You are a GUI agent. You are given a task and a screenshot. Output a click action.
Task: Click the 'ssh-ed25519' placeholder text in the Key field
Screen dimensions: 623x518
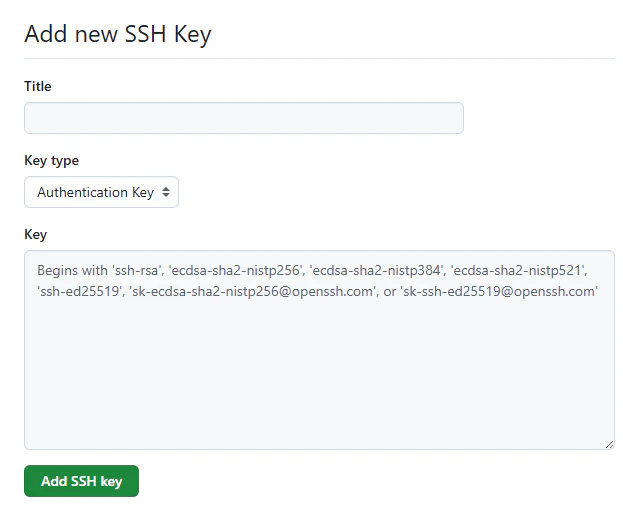tap(79, 291)
